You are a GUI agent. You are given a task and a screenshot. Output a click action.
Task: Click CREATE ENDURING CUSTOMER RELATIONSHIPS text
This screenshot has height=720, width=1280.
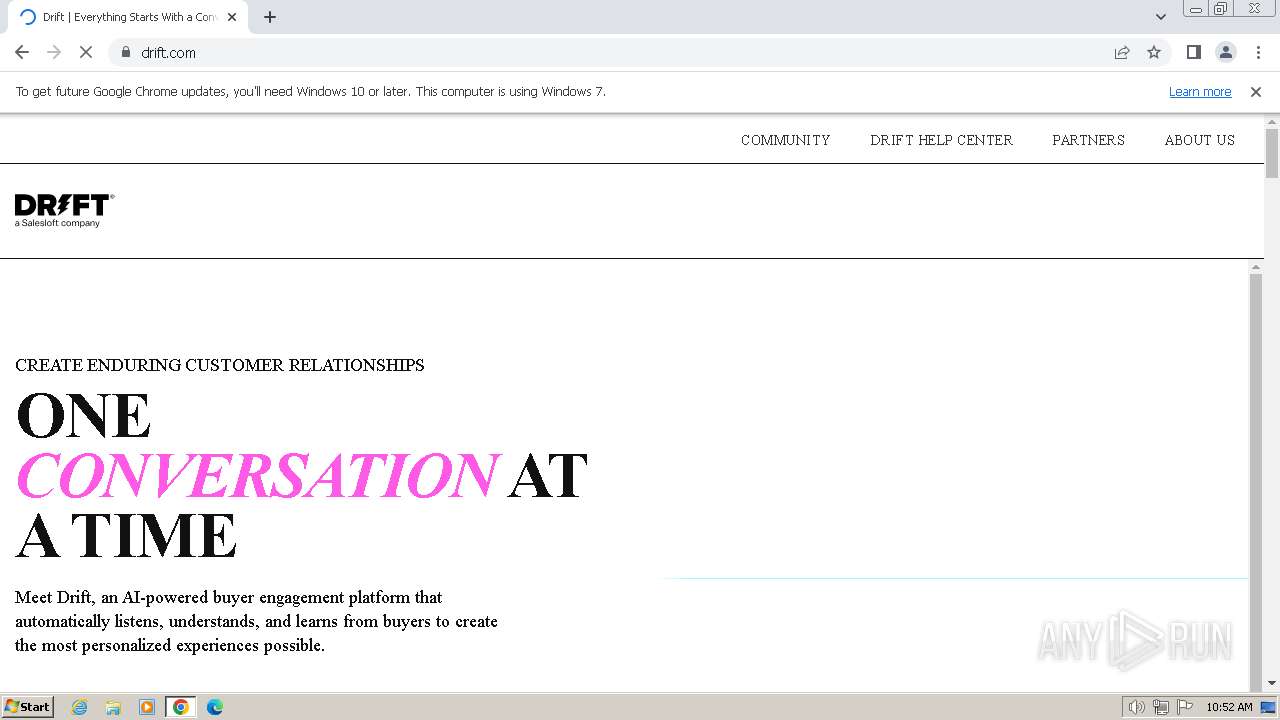click(220, 365)
